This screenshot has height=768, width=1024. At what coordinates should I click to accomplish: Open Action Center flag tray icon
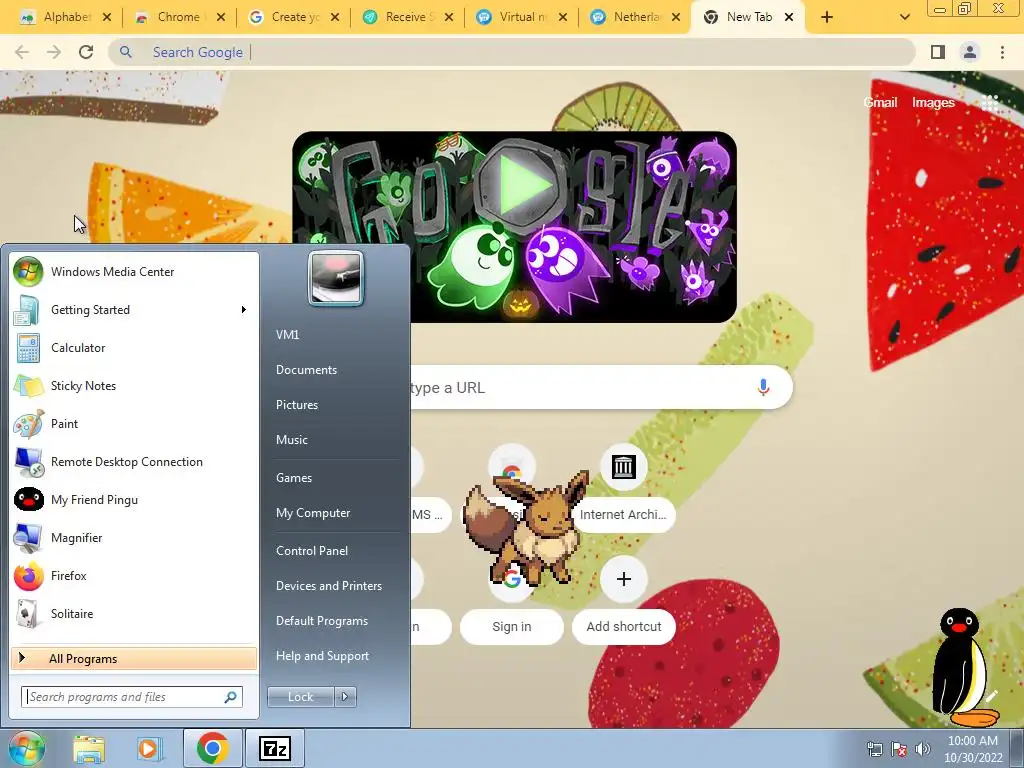point(899,749)
